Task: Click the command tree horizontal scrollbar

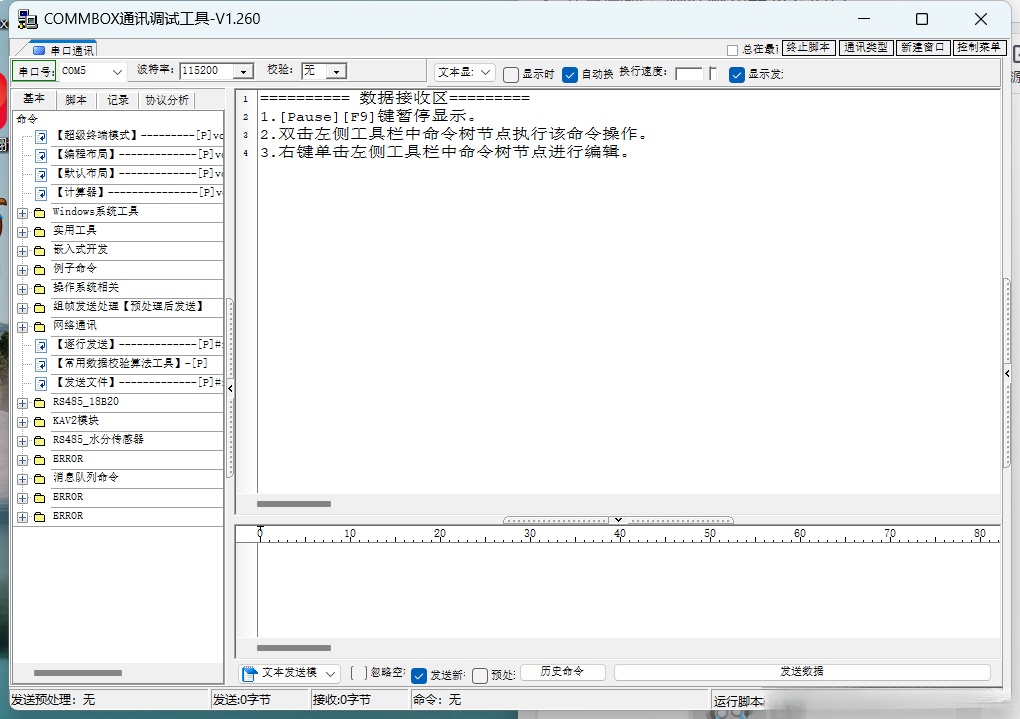Action: (77, 673)
